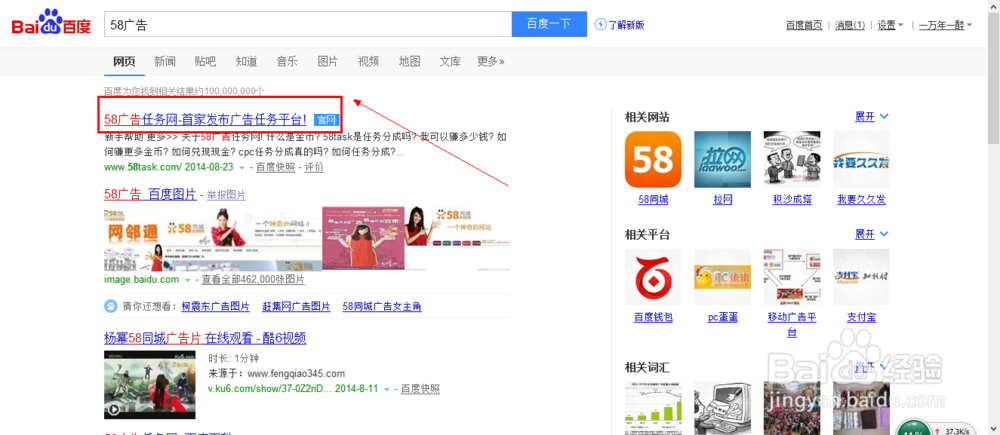Open the 网邻通 image thumbnail
The height and width of the screenshot is (435, 1000).
tap(132, 239)
